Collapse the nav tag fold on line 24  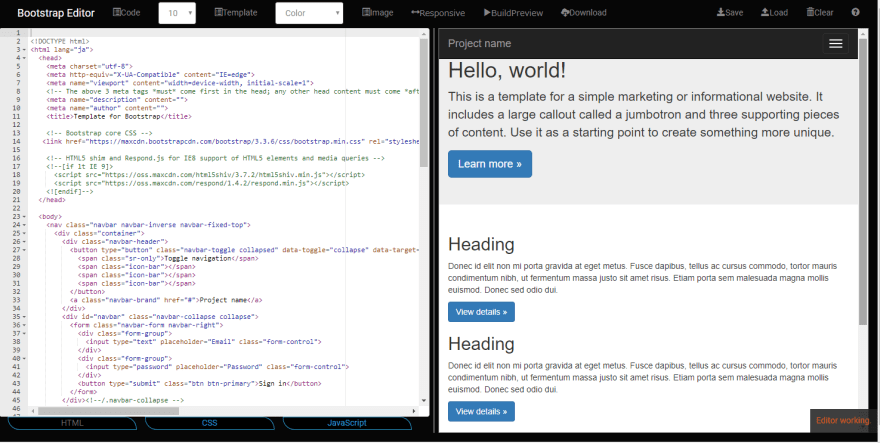pyautogui.click(x=25, y=225)
